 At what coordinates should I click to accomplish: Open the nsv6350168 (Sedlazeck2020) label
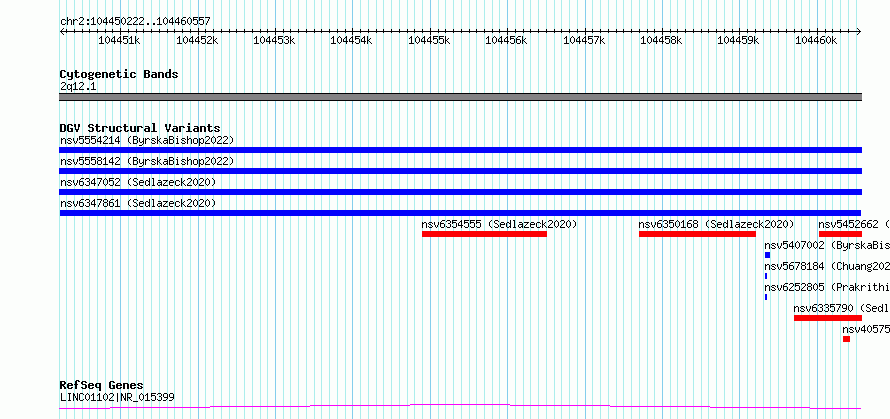(x=716, y=224)
